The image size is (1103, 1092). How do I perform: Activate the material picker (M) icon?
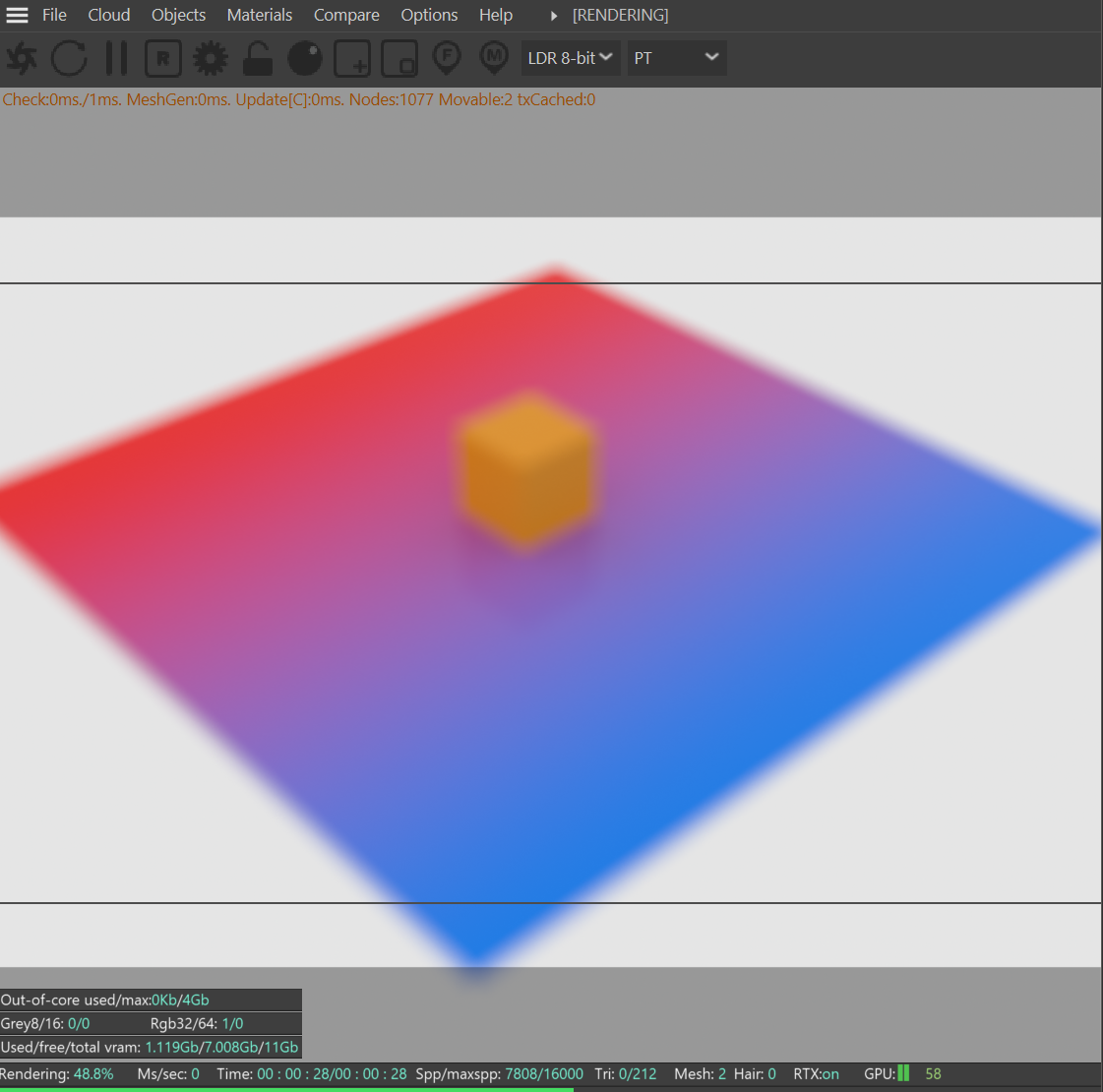click(x=494, y=58)
